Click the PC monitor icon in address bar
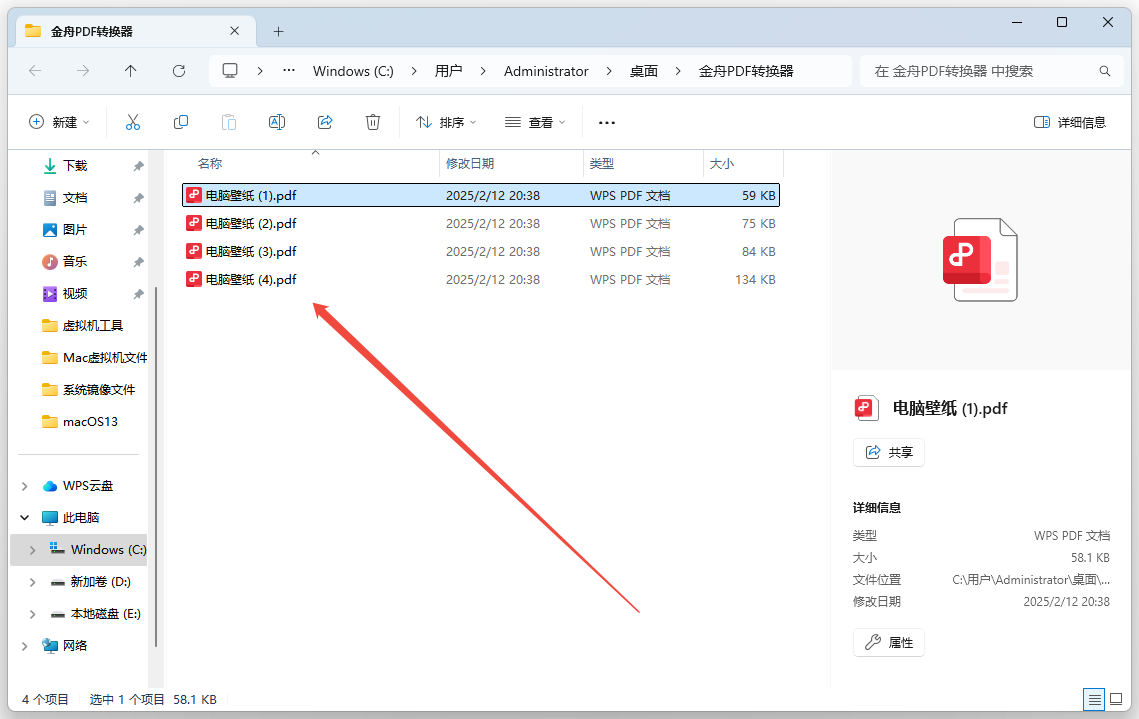 tap(230, 70)
